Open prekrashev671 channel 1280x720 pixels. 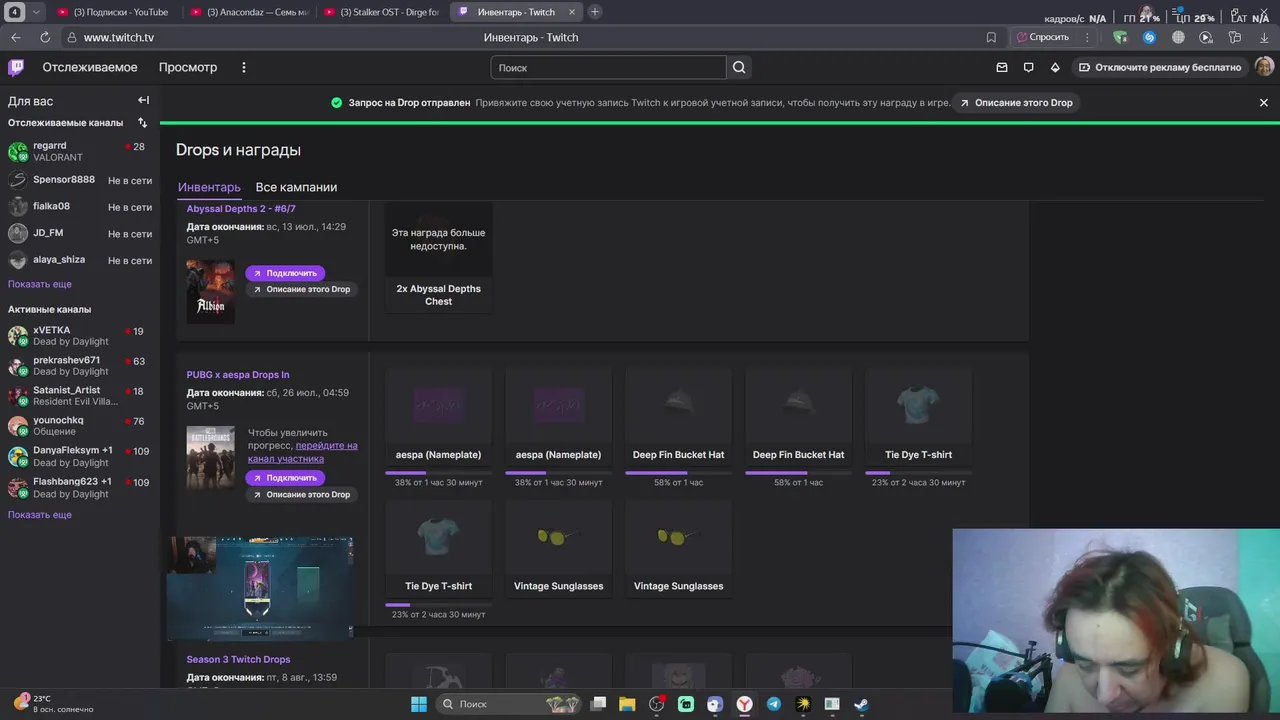(79, 366)
